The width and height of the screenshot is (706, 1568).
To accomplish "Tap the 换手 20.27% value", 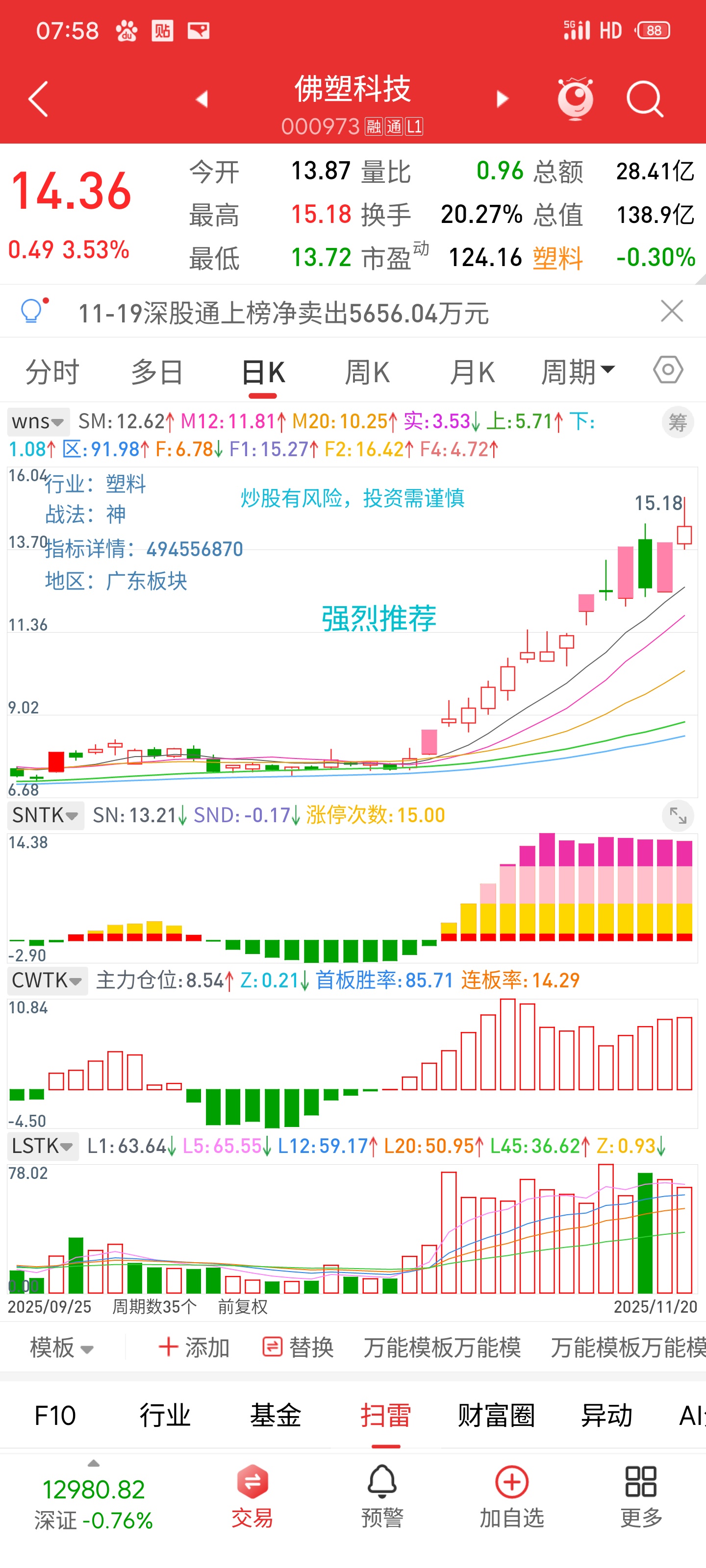I will (x=442, y=215).
